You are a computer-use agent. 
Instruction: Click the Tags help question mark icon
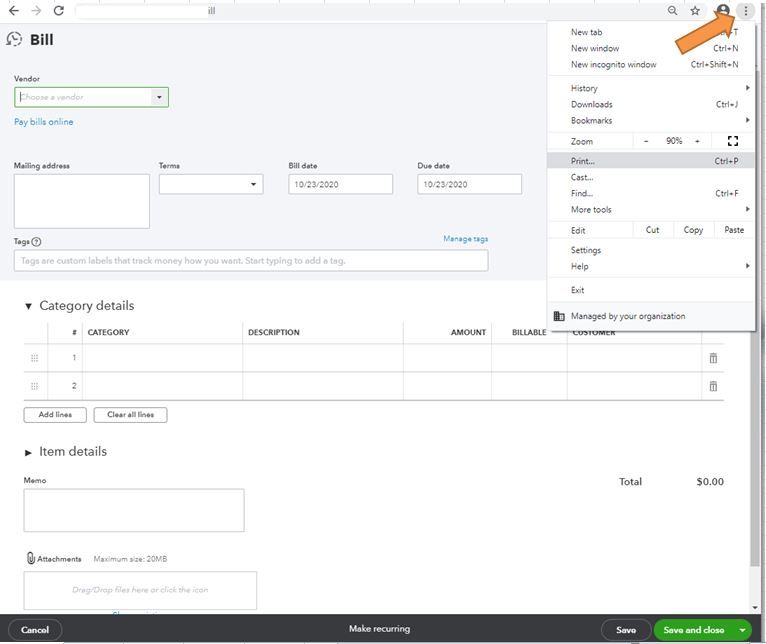(x=36, y=241)
